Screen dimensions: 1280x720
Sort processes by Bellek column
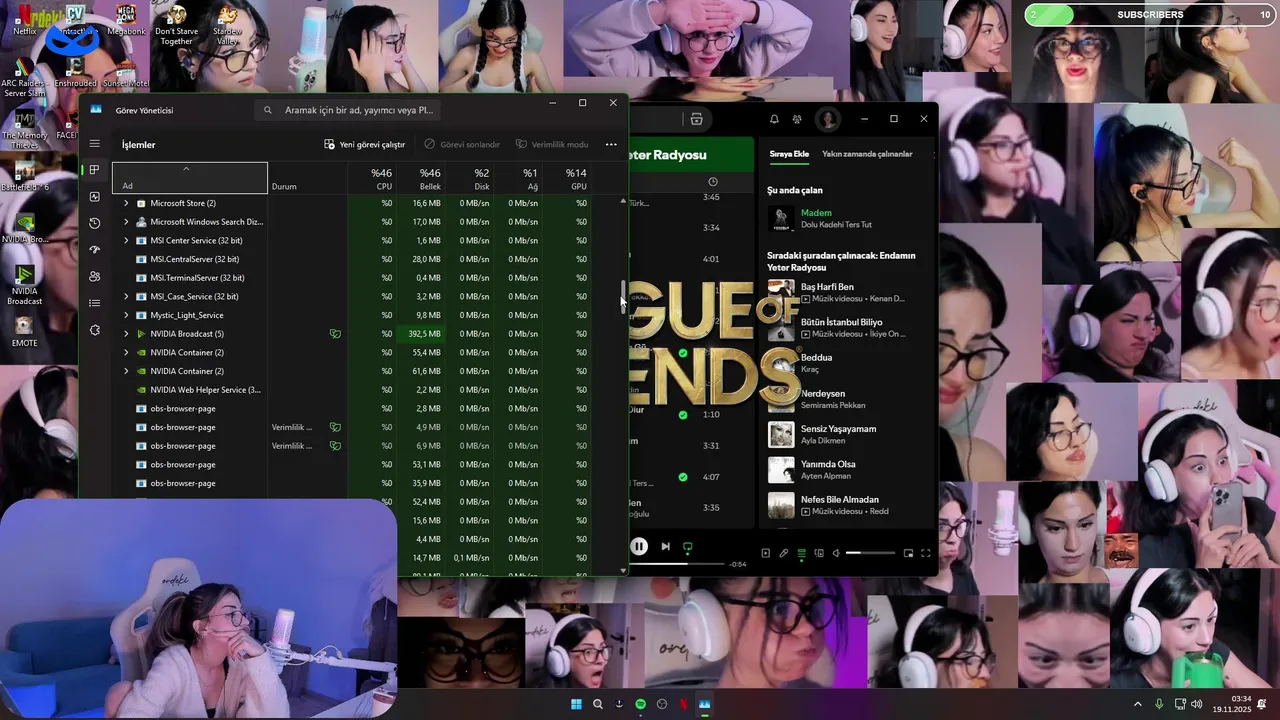pyautogui.click(x=420, y=178)
